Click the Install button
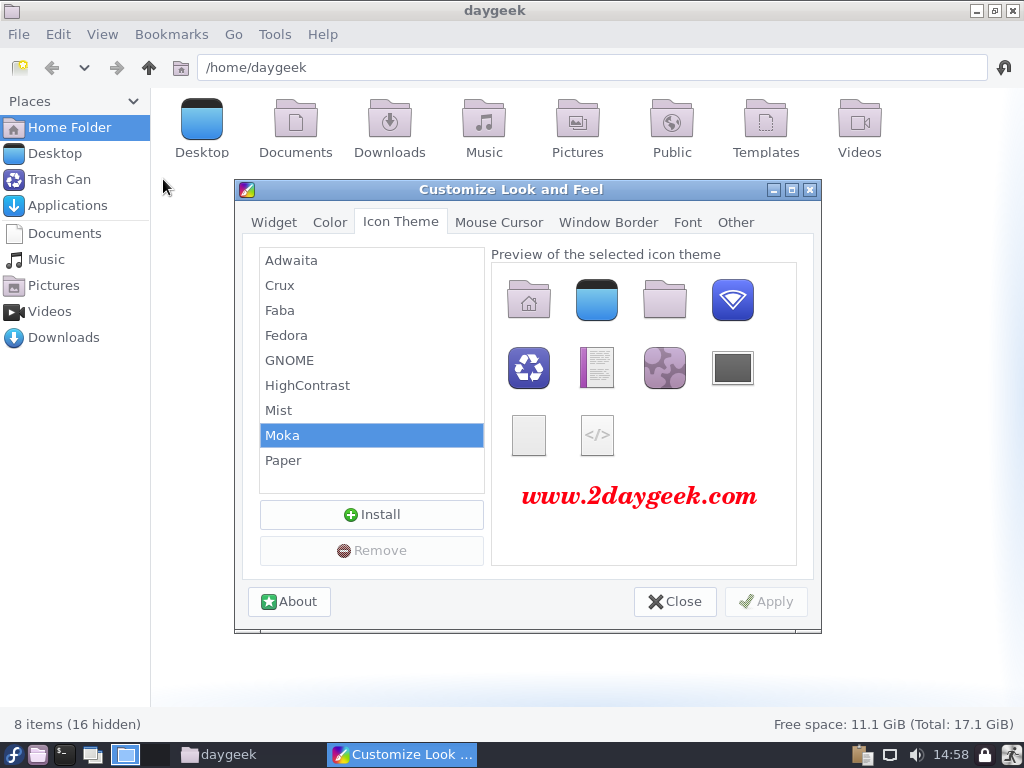The image size is (1024, 768). coord(372,515)
